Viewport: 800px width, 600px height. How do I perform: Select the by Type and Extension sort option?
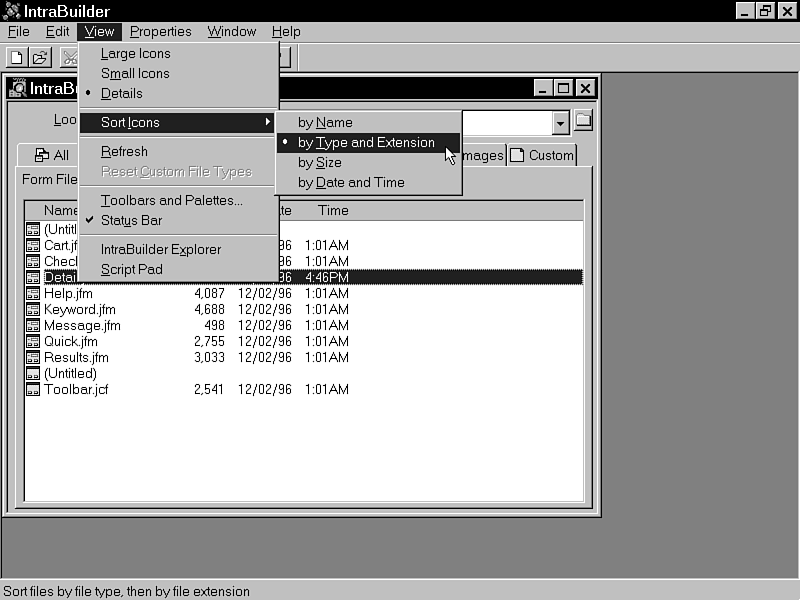[366, 143]
